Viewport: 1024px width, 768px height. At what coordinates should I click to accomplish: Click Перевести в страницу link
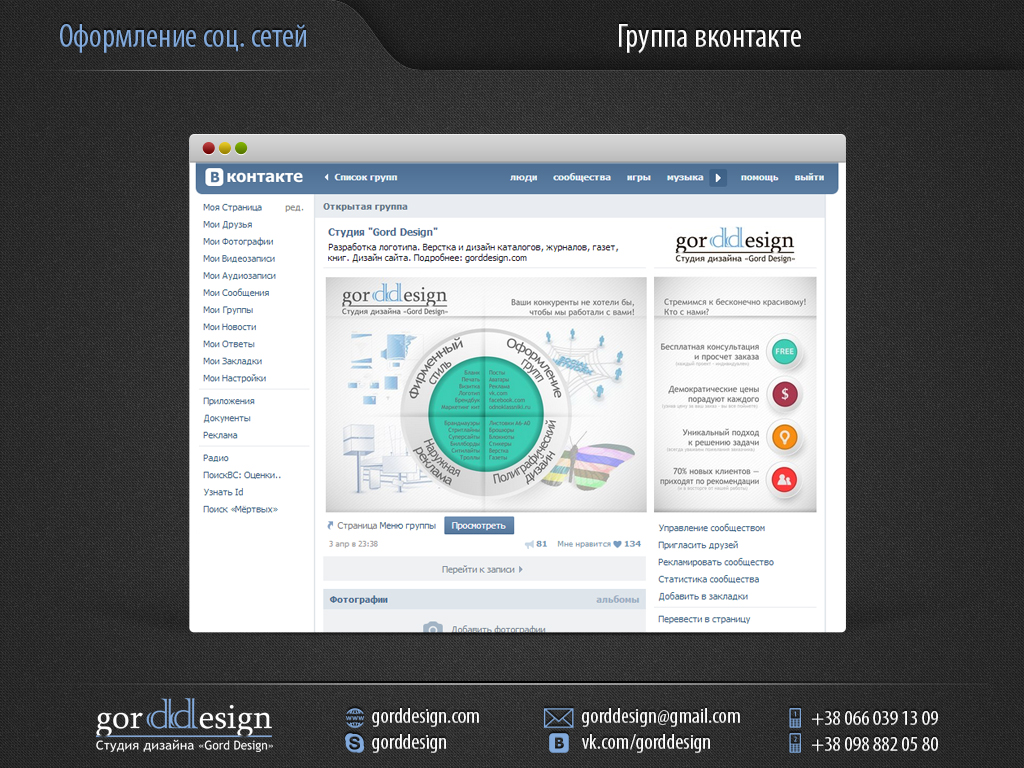tap(704, 618)
